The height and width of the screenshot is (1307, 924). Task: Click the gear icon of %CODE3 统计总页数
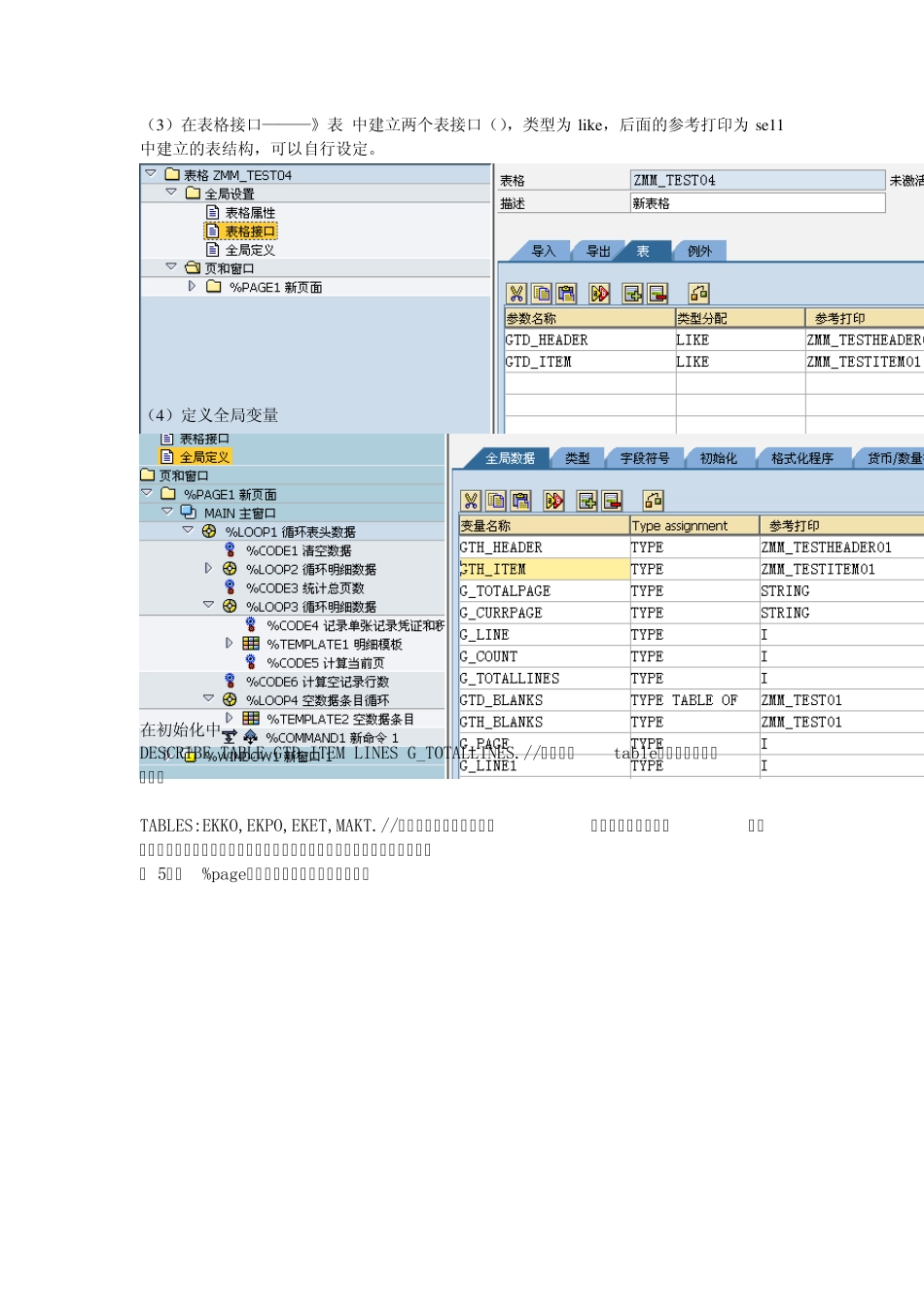[230, 587]
